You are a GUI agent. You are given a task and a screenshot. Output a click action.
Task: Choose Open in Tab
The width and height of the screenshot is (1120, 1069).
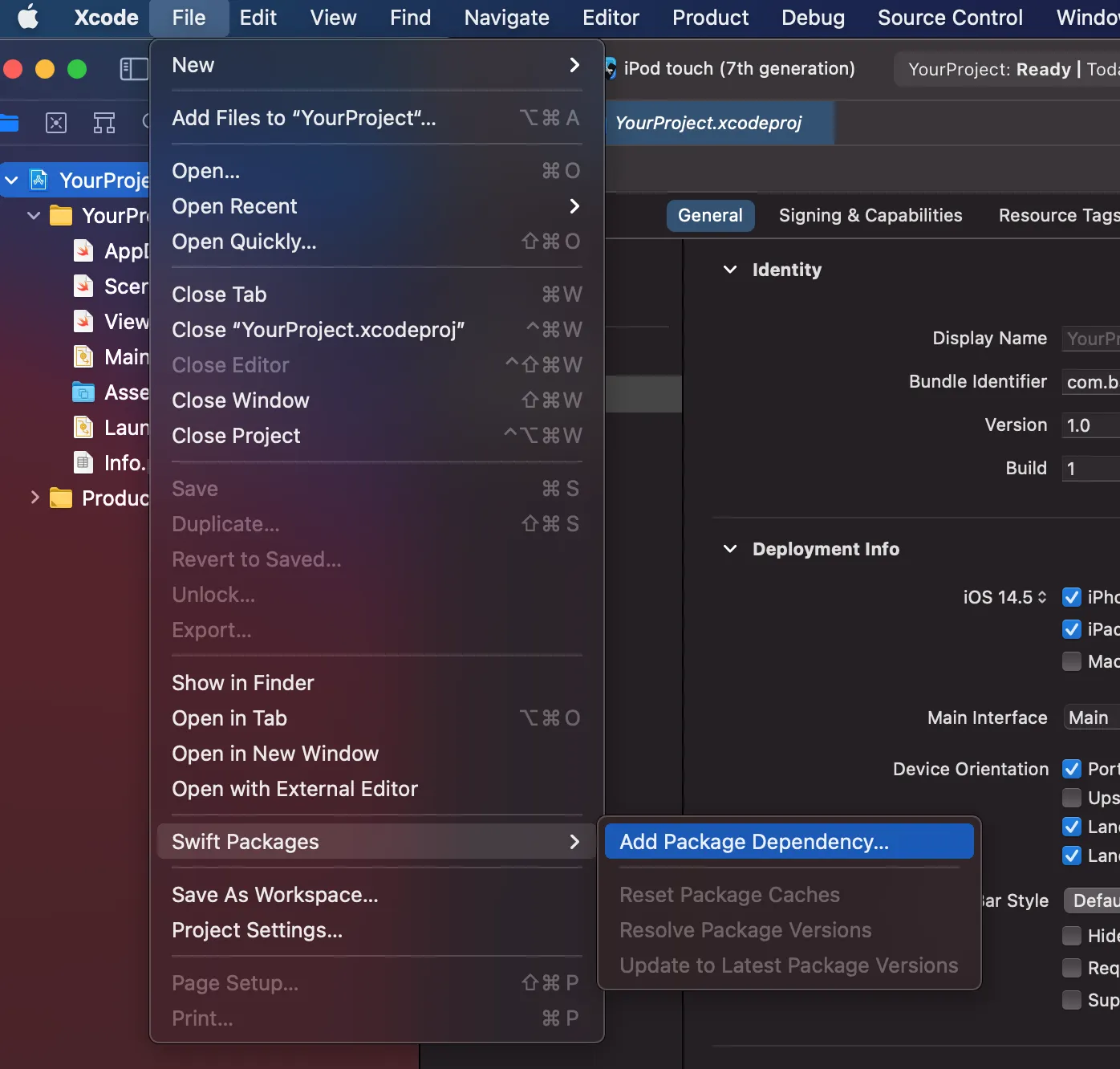[x=376, y=718]
